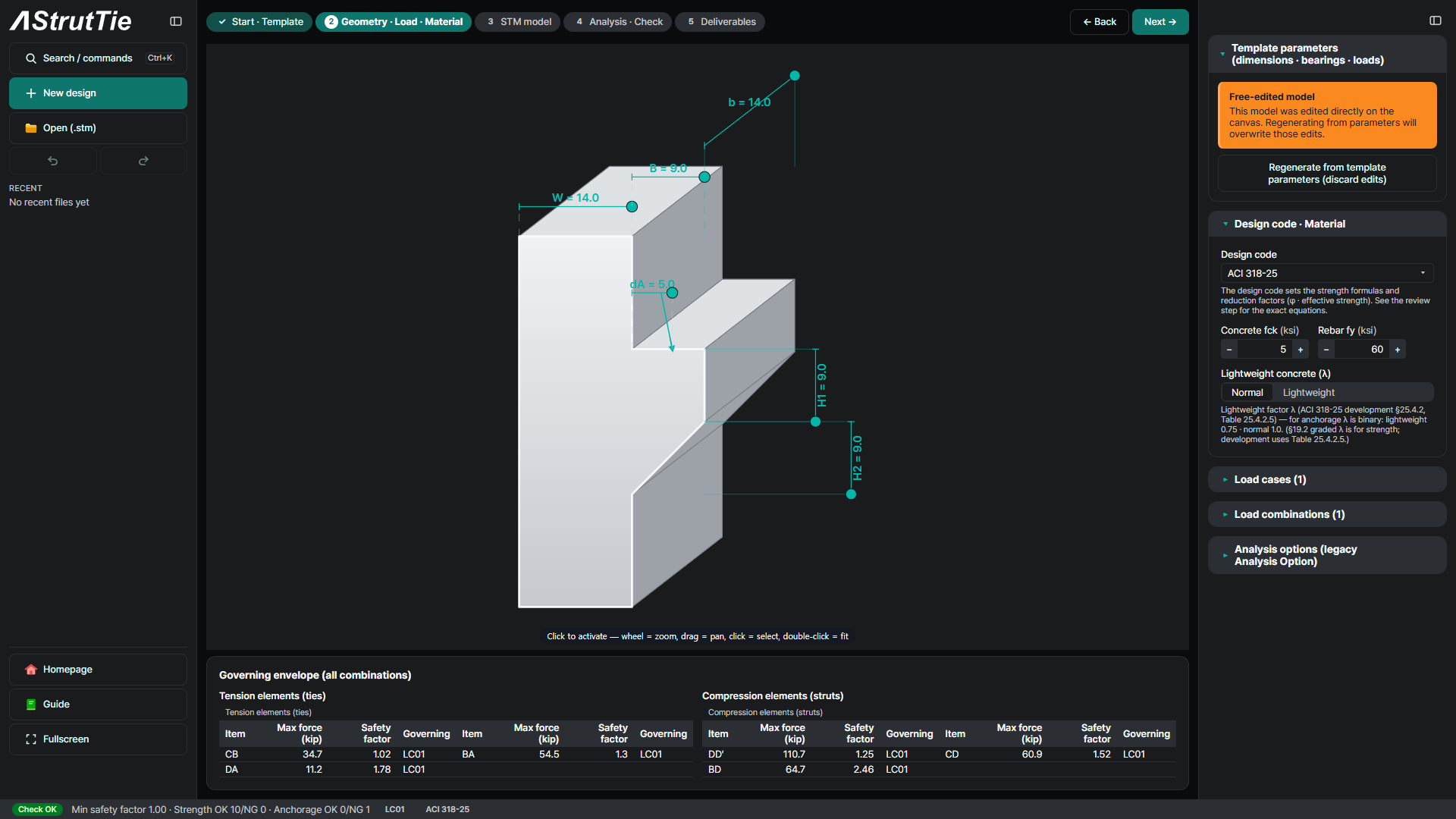Collapse Design code · Material section

(1327, 224)
